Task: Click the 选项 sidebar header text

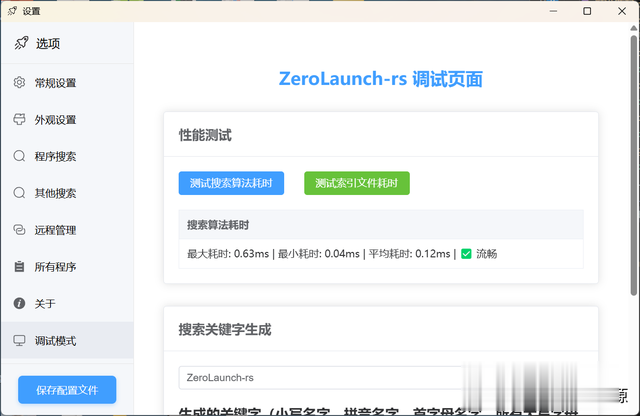Action: tap(48, 43)
